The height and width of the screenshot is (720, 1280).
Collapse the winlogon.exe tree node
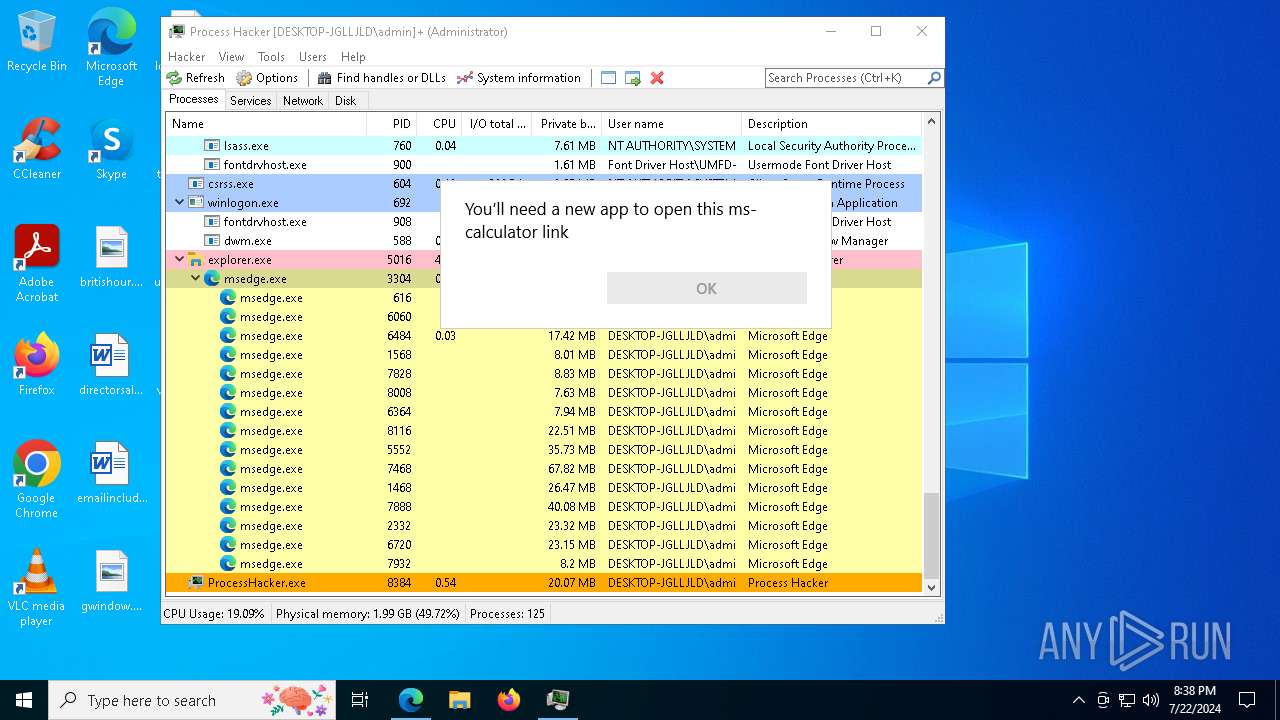coord(180,203)
